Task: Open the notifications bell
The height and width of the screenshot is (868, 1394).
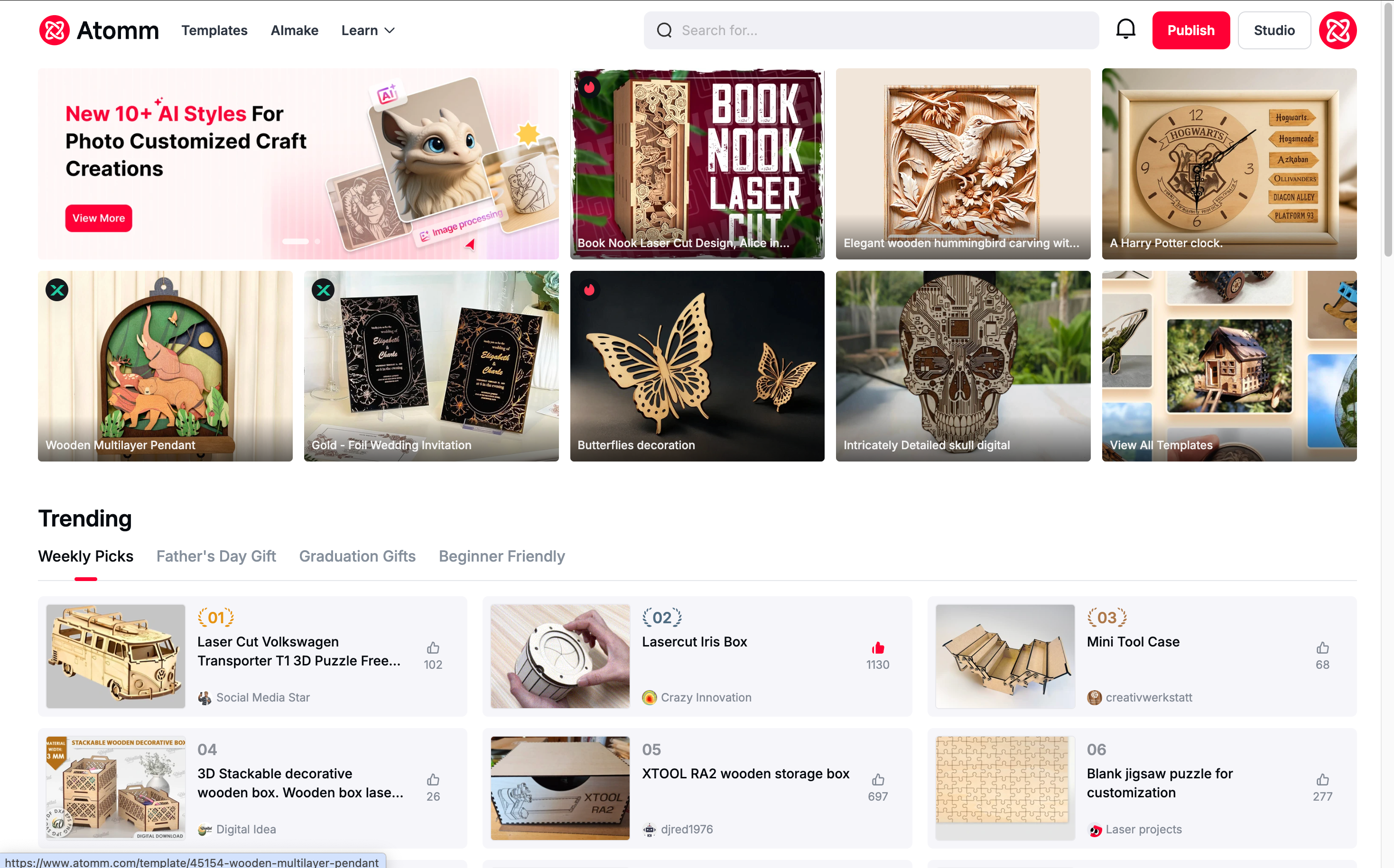Action: click(1125, 30)
